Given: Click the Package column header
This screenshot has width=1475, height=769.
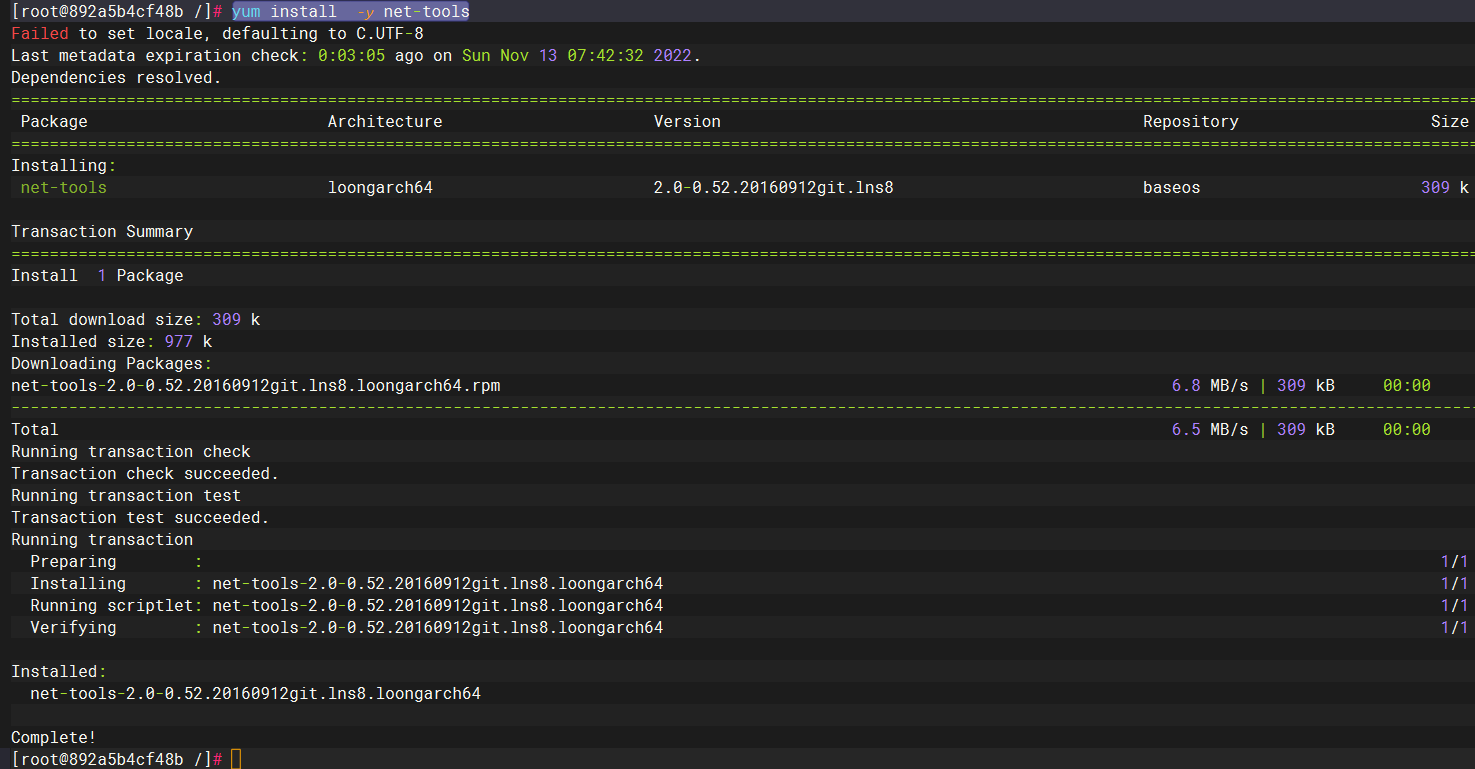Looking at the screenshot, I should click(54, 121).
